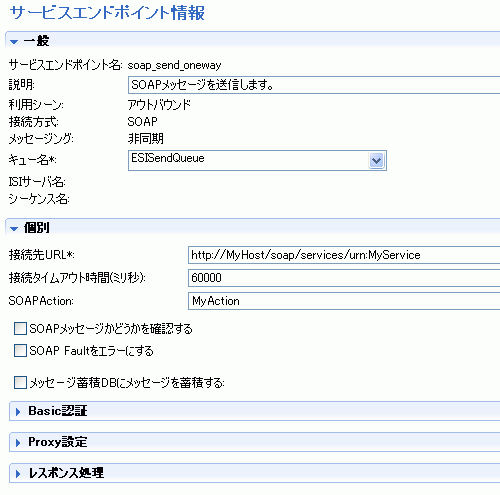Viewport: 500px width, 495px height.
Task: Check SOAPメッセージかどうかを確認する box
Action: pos(20,328)
